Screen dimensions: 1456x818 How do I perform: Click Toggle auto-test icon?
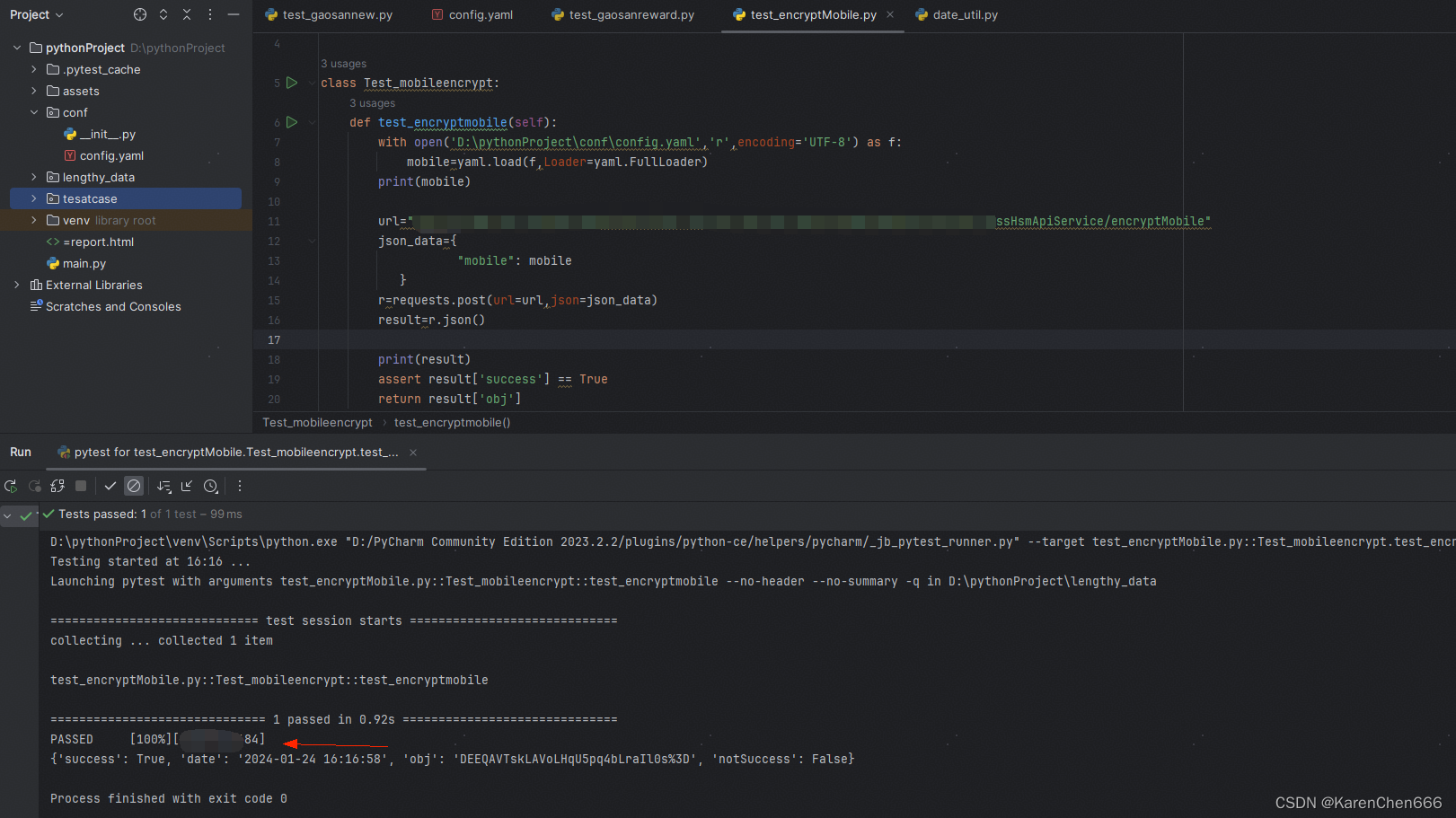57,486
